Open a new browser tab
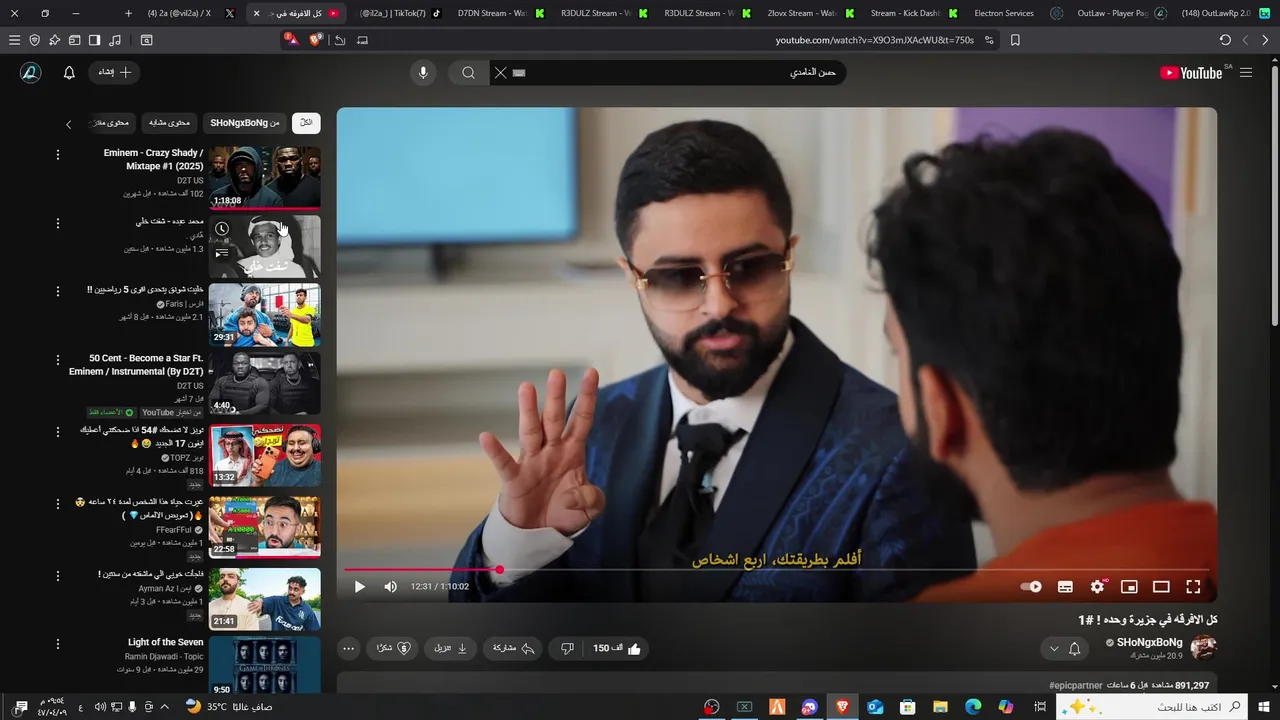This screenshot has width=1280, height=720. (128, 13)
